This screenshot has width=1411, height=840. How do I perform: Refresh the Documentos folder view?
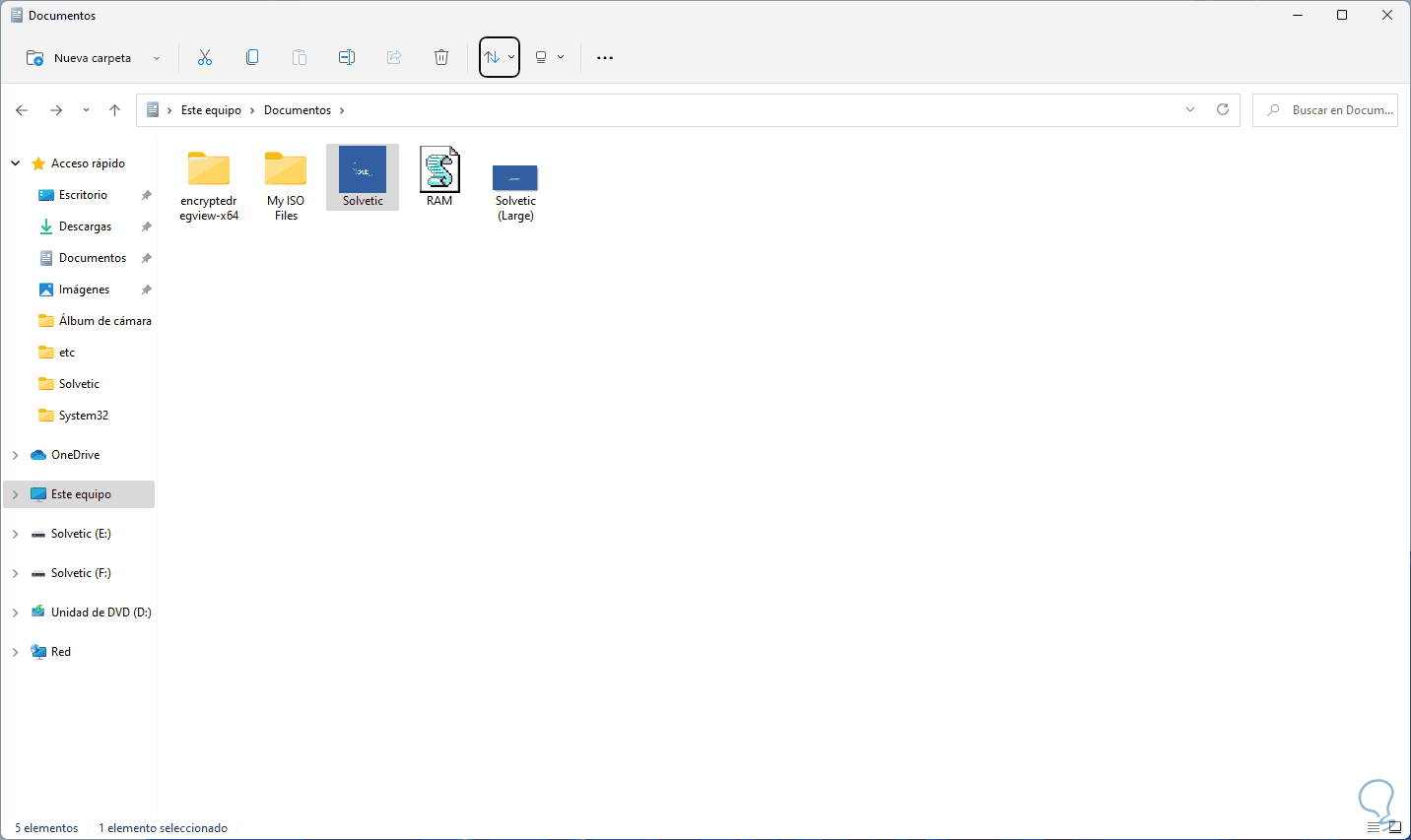pos(1223,109)
